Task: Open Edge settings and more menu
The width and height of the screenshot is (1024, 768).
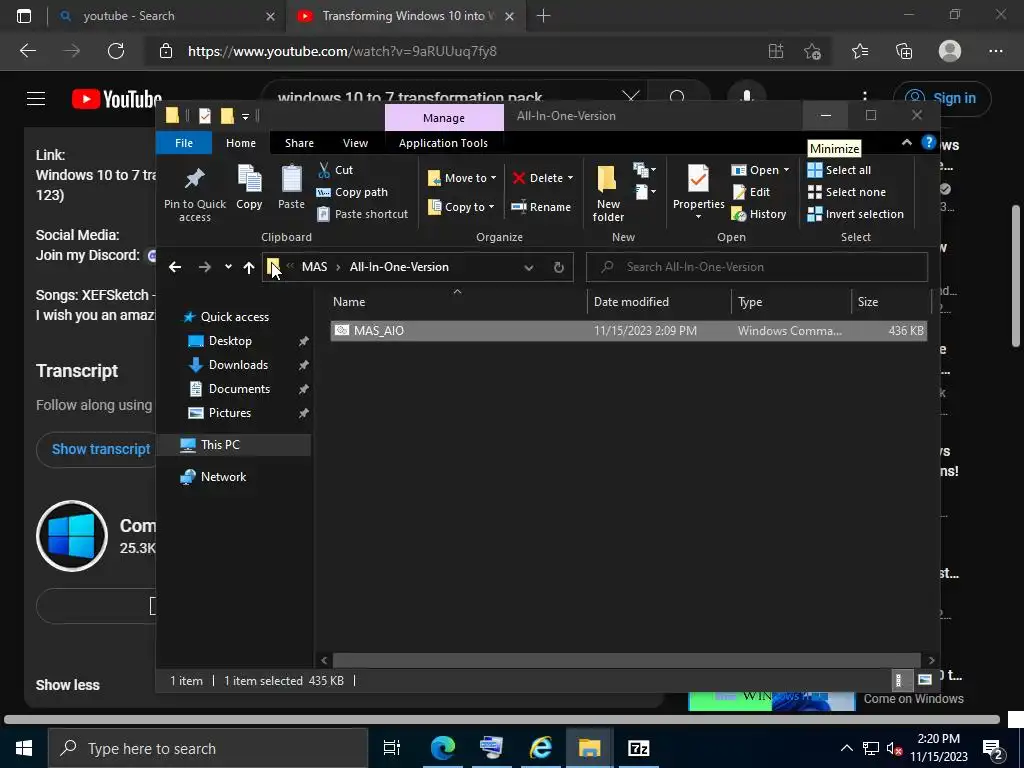Action: pyautogui.click(x=995, y=51)
